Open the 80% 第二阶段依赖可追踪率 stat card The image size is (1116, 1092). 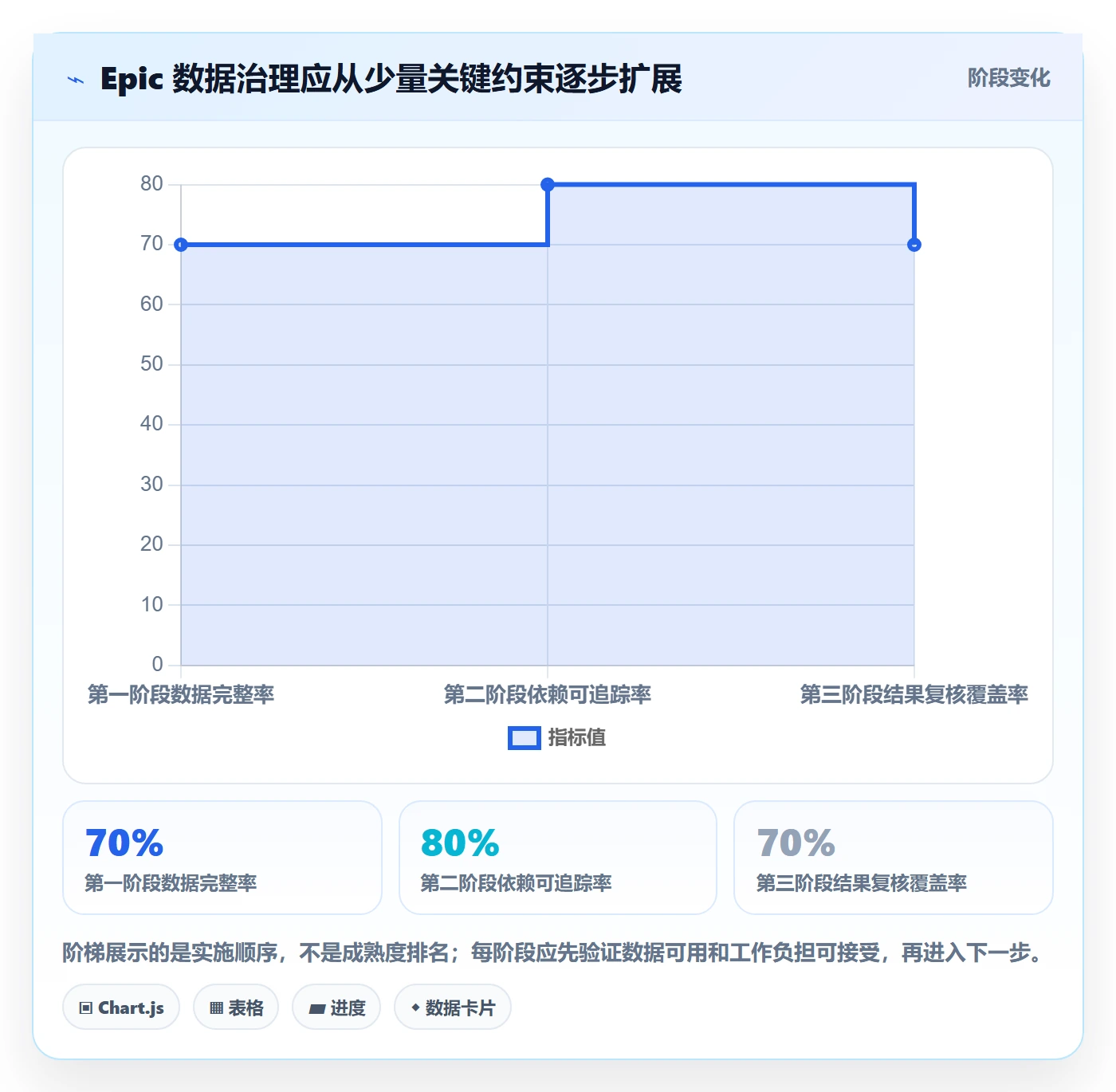tap(558, 858)
